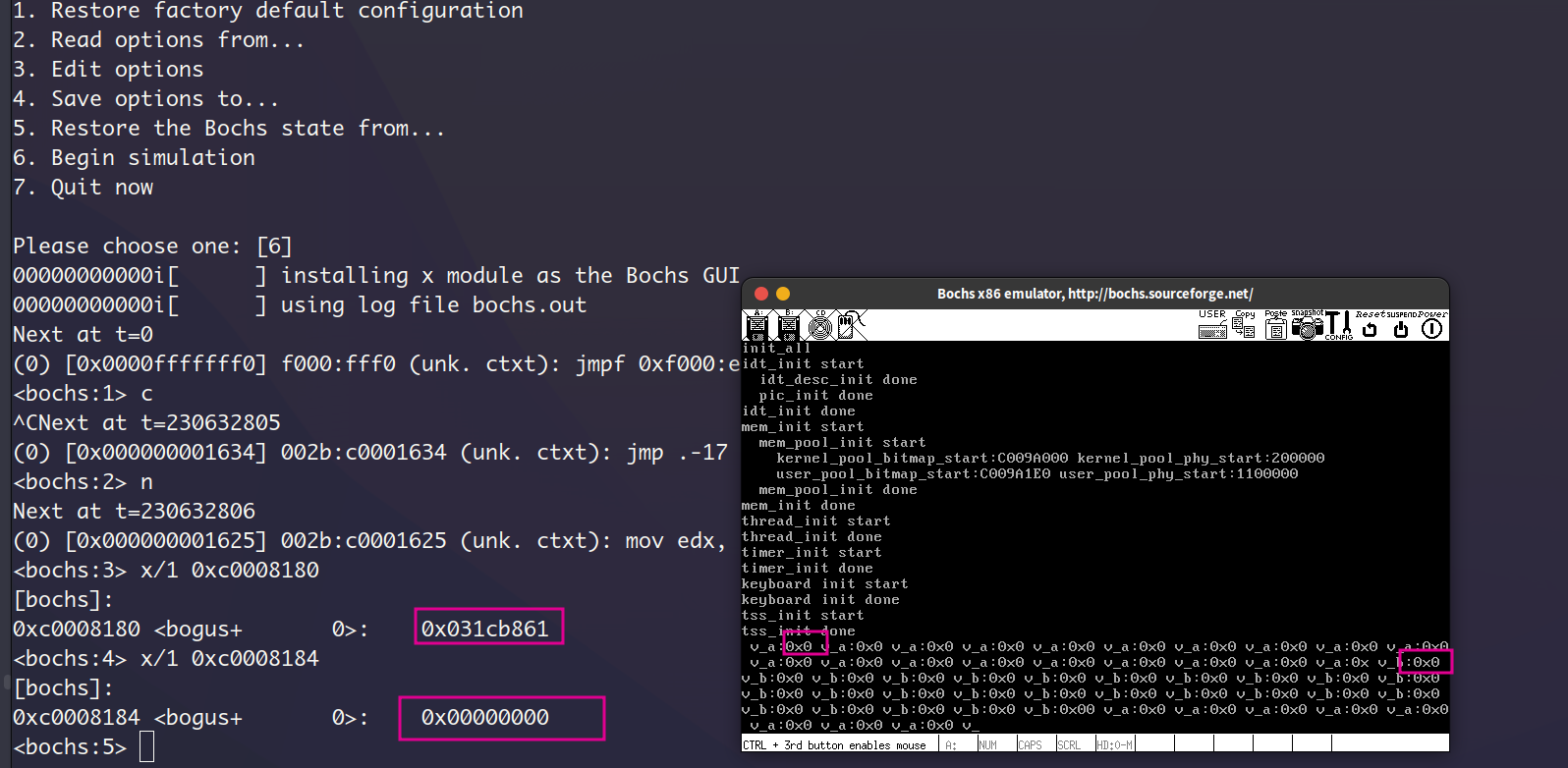The height and width of the screenshot is (768, 1568).
Task: Open the CONFIG tools icon
Action: tap(1339, 325)
